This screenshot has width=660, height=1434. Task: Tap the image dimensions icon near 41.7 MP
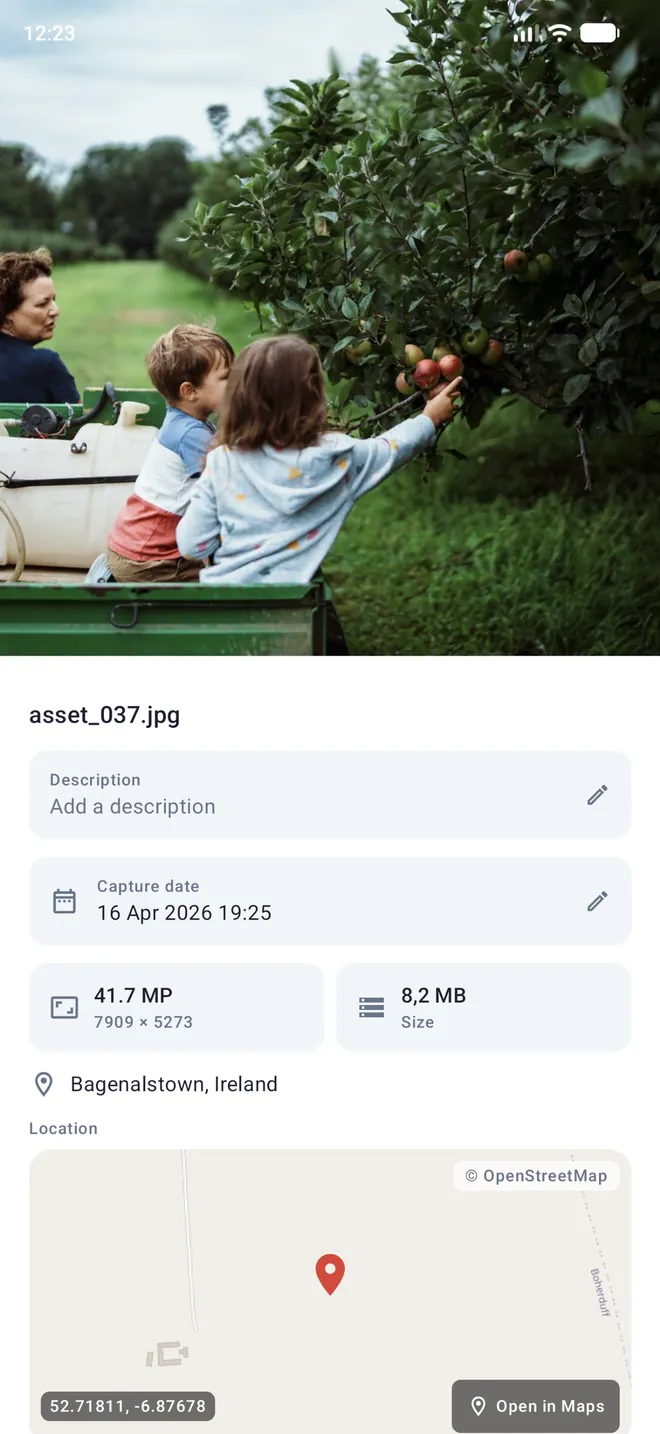click(x=64, y=1007)
